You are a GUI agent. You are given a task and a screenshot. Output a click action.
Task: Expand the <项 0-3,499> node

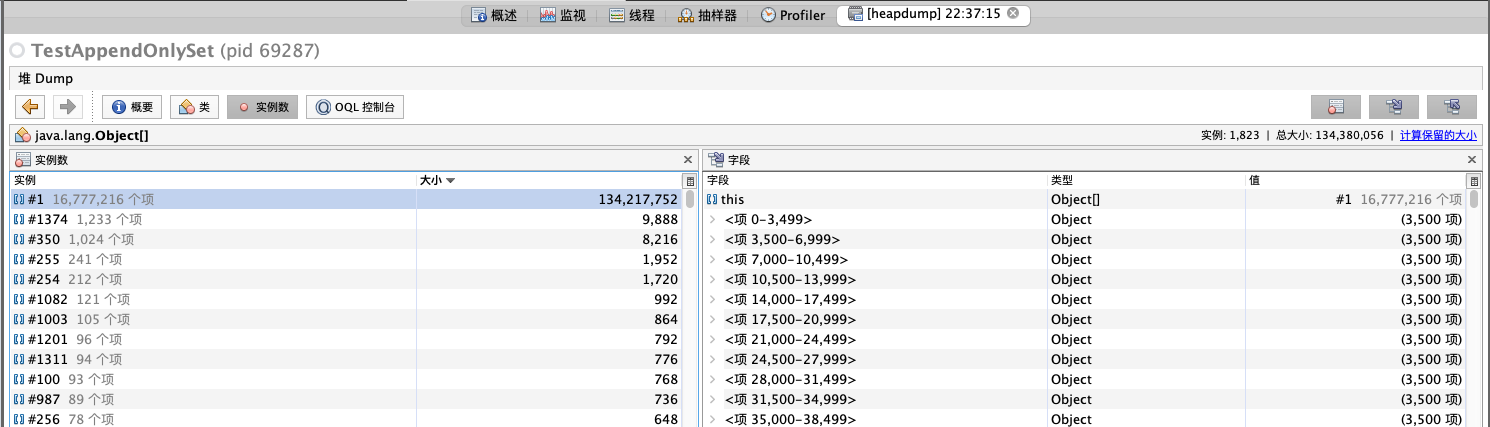pos(713,219)
